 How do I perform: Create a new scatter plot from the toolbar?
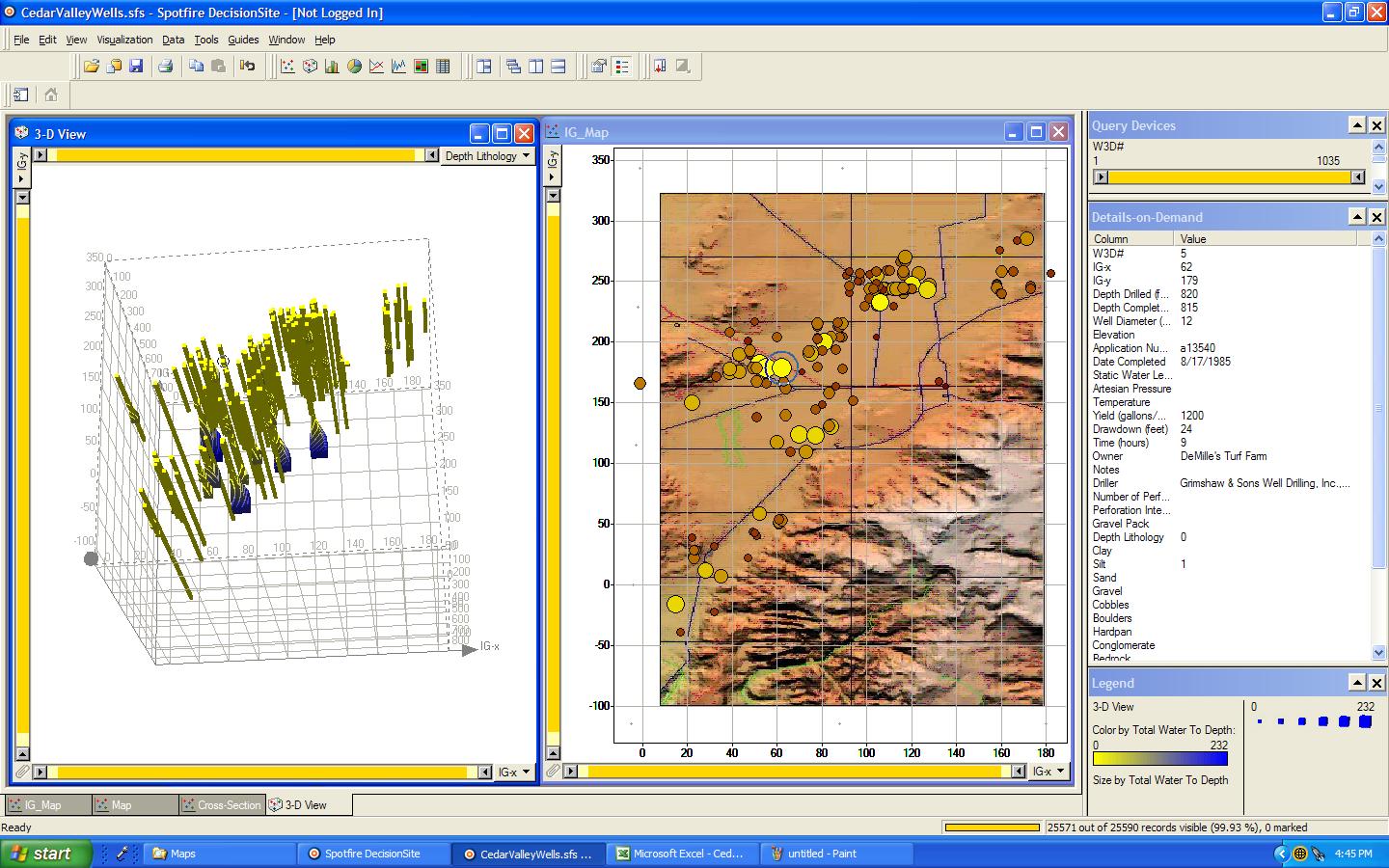click(x=287, y=67)
